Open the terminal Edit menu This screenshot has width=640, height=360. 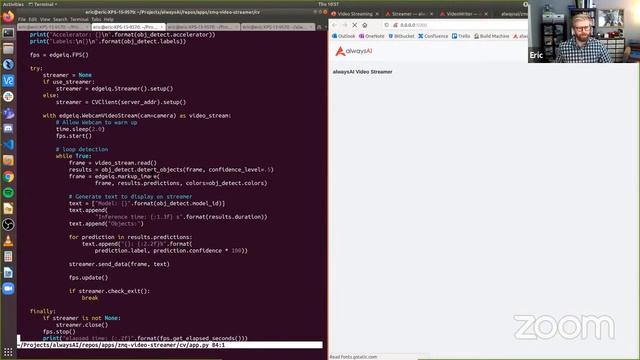coord(33,19)
